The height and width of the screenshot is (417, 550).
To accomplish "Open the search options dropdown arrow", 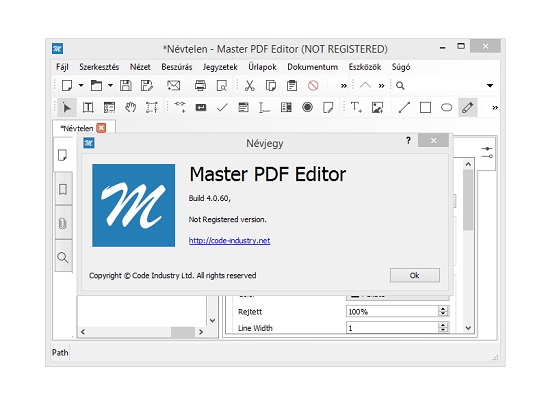I will (x=490, y=86).
